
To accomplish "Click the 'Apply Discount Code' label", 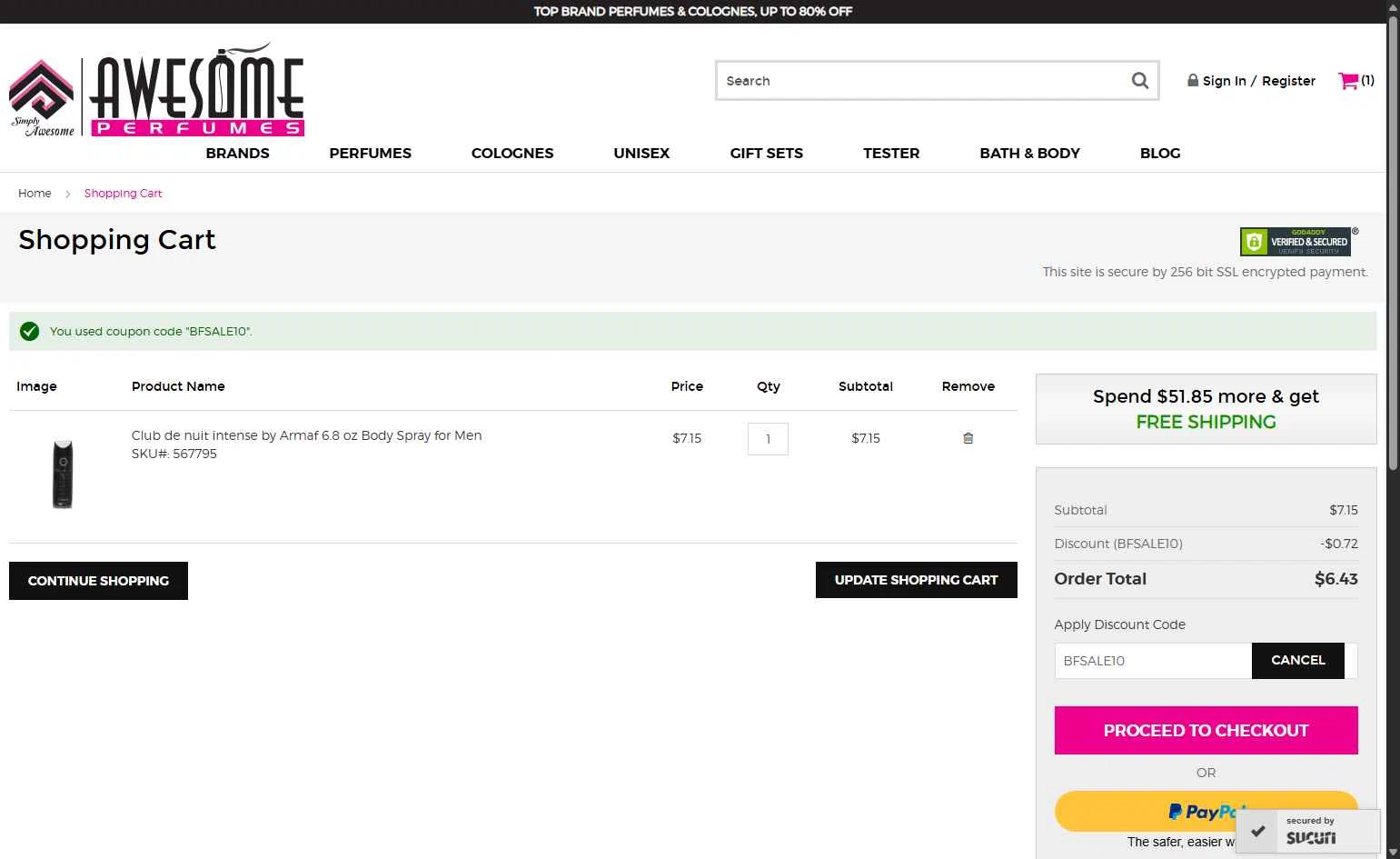I will (1119, 624).
